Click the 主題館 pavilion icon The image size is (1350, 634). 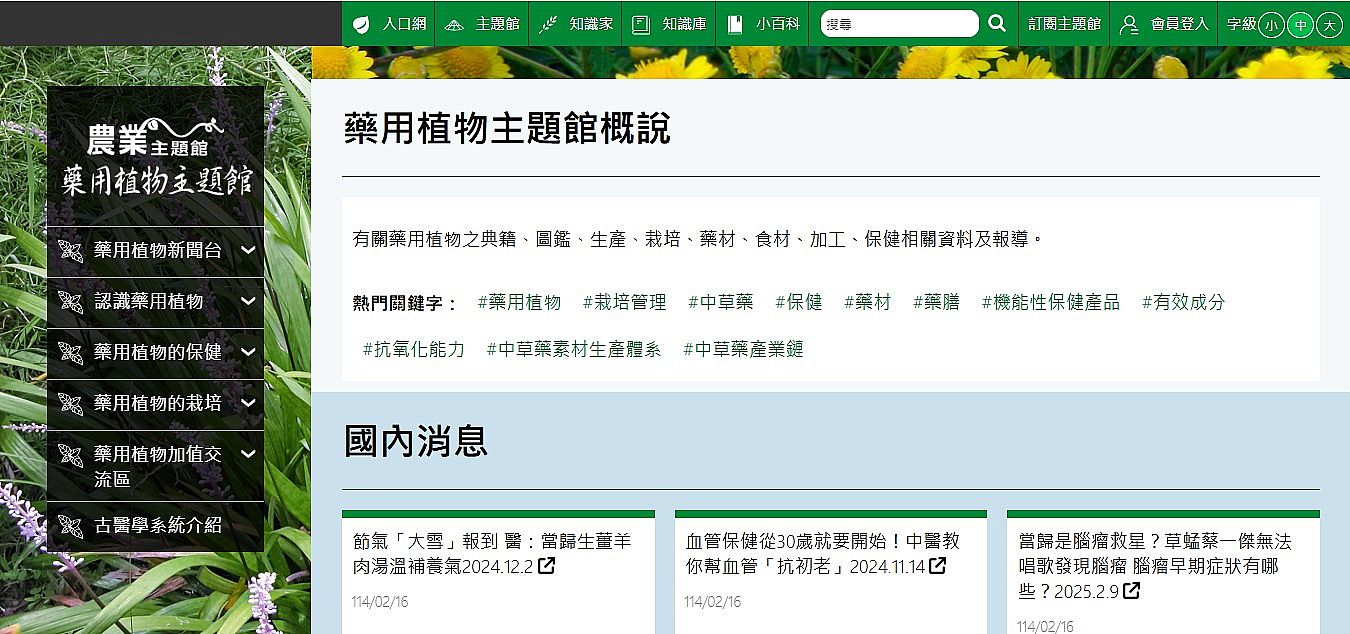click(x=454, y=24)
